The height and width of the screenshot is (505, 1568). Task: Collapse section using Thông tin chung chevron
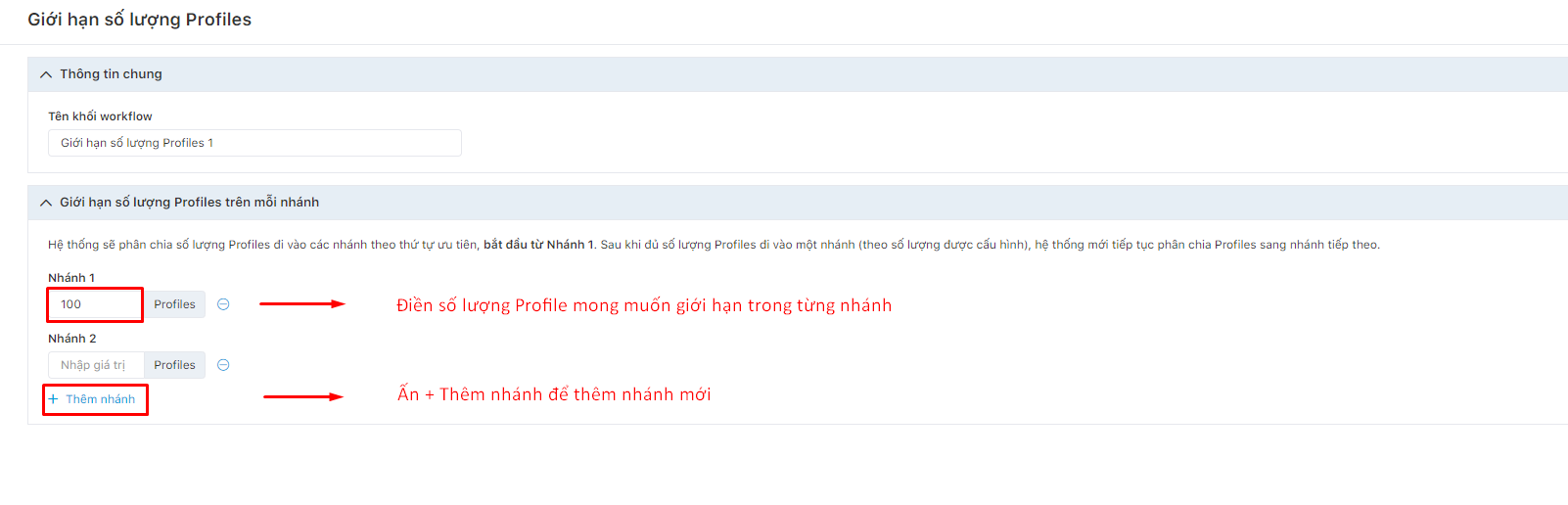pos(46,74)
